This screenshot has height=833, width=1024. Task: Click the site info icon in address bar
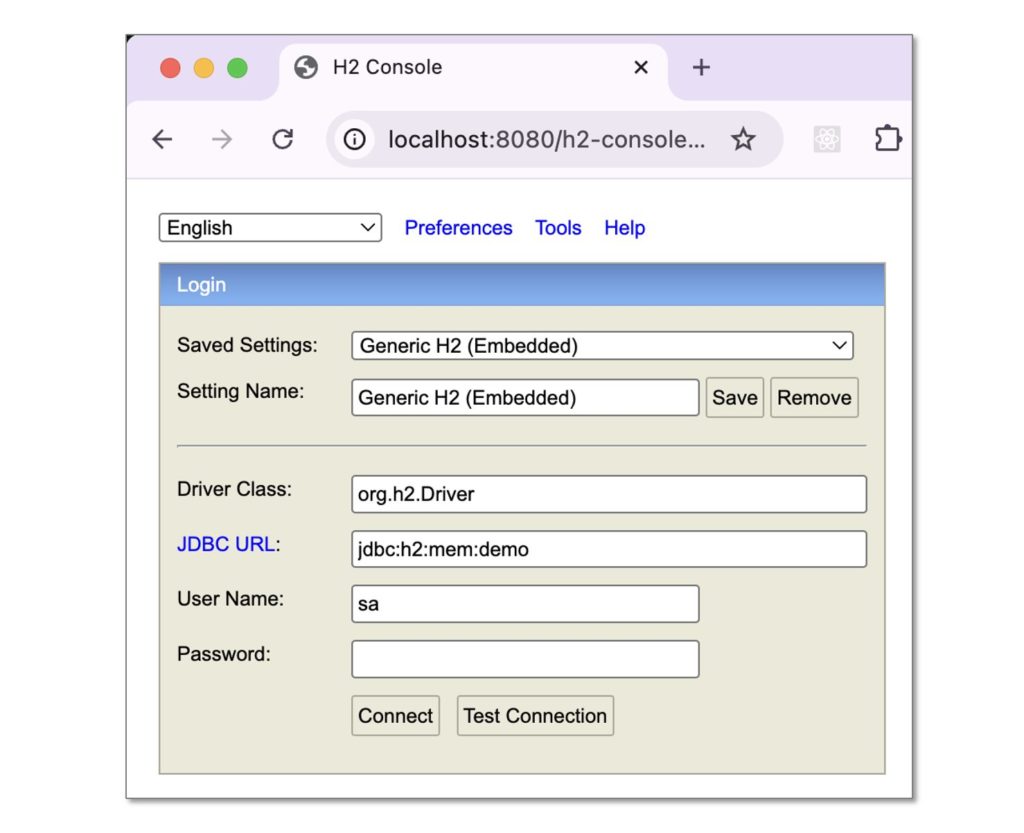click(354, 140)
